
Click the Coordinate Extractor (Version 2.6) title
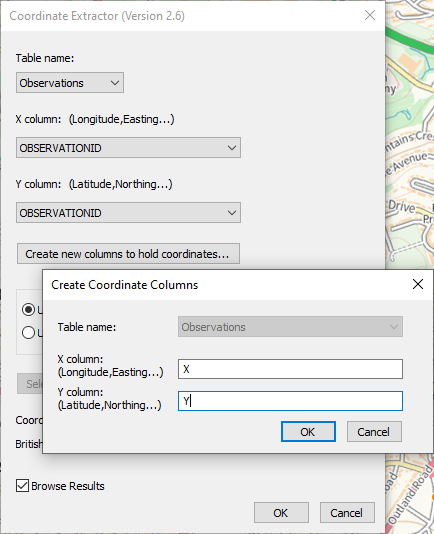97,16
